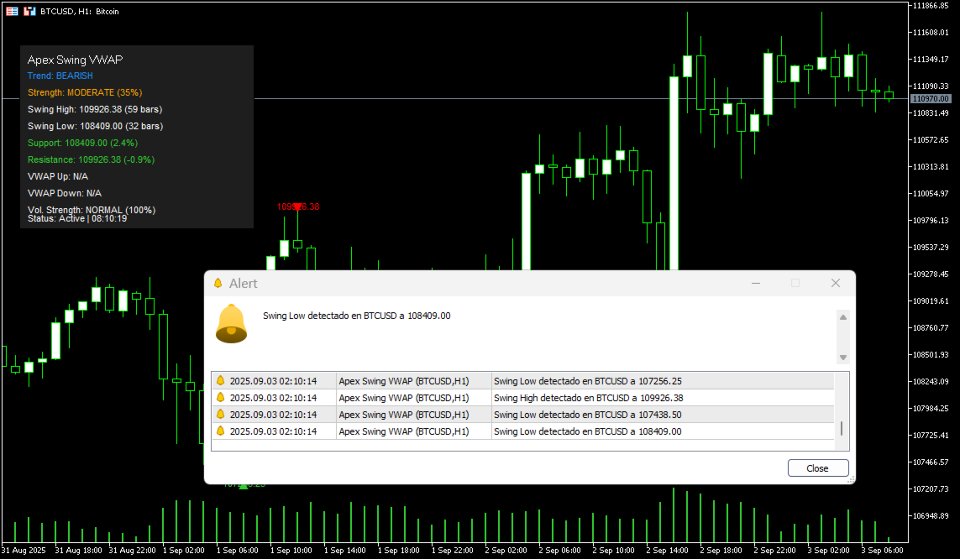The image size is (960, 559).
Task: Click the 2 Sep 14:00 time axis label
Action: [x=667, y=550]
